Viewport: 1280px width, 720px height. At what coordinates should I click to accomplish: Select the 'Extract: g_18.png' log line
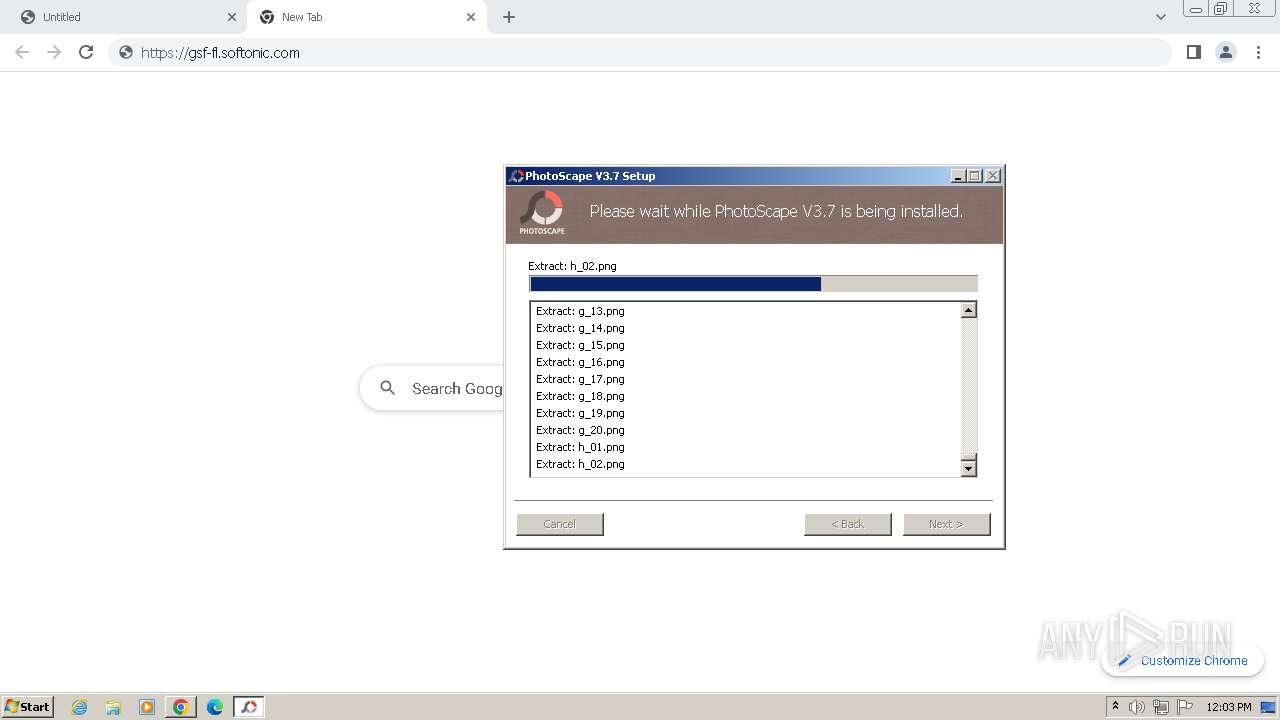(x=580, y=396)
